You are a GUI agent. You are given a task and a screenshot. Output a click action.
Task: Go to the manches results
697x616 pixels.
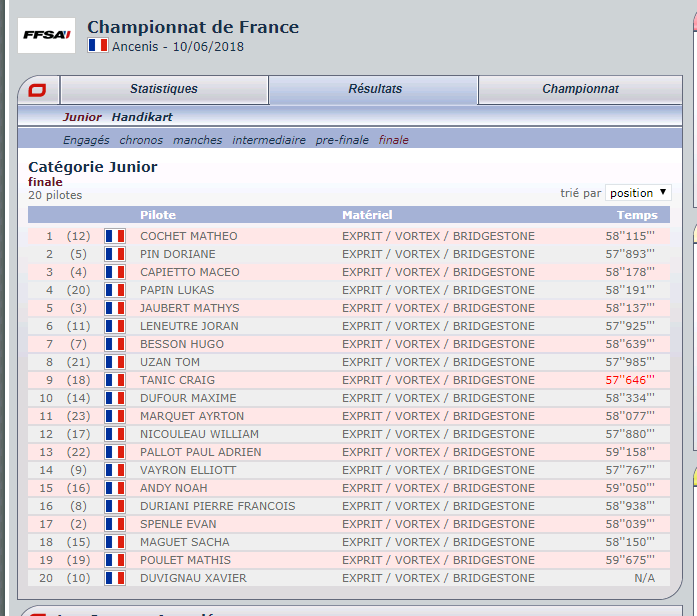(197, 140)
